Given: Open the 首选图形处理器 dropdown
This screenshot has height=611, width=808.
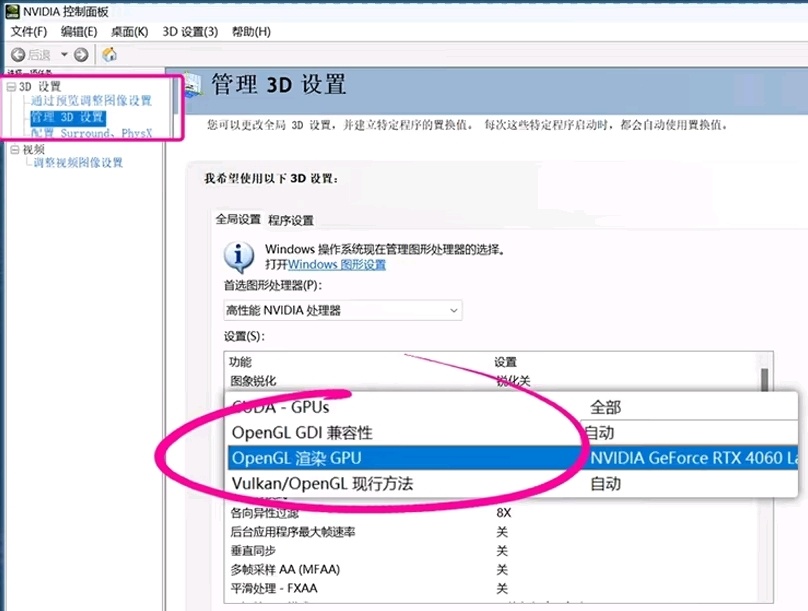Looking at the screenshot, I should [343, 311].
